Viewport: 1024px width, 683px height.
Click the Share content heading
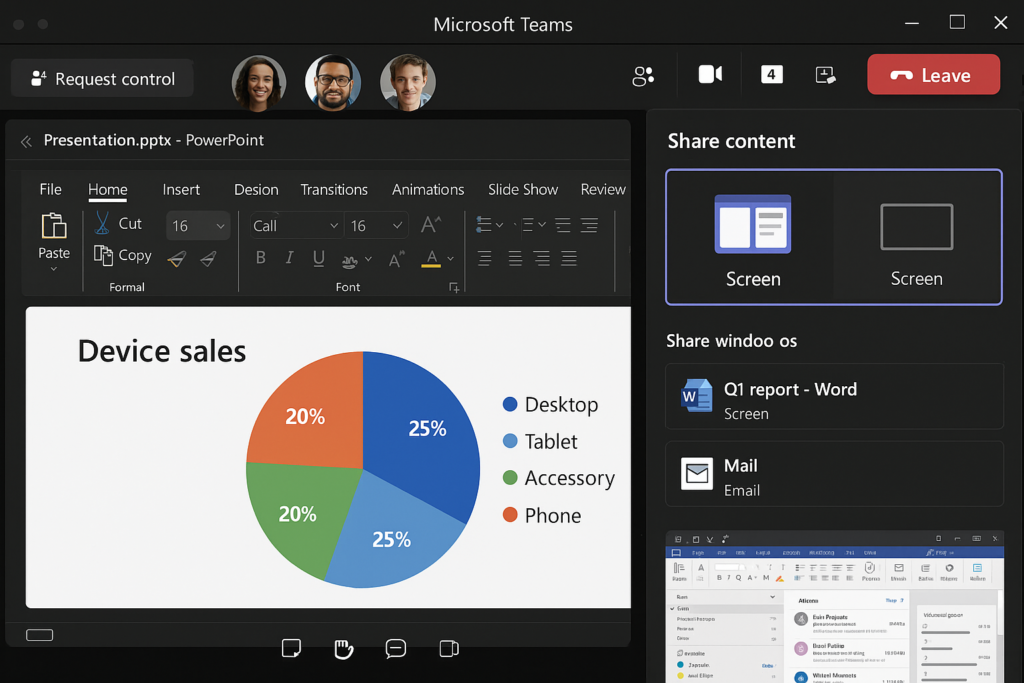tap(731, 141)
